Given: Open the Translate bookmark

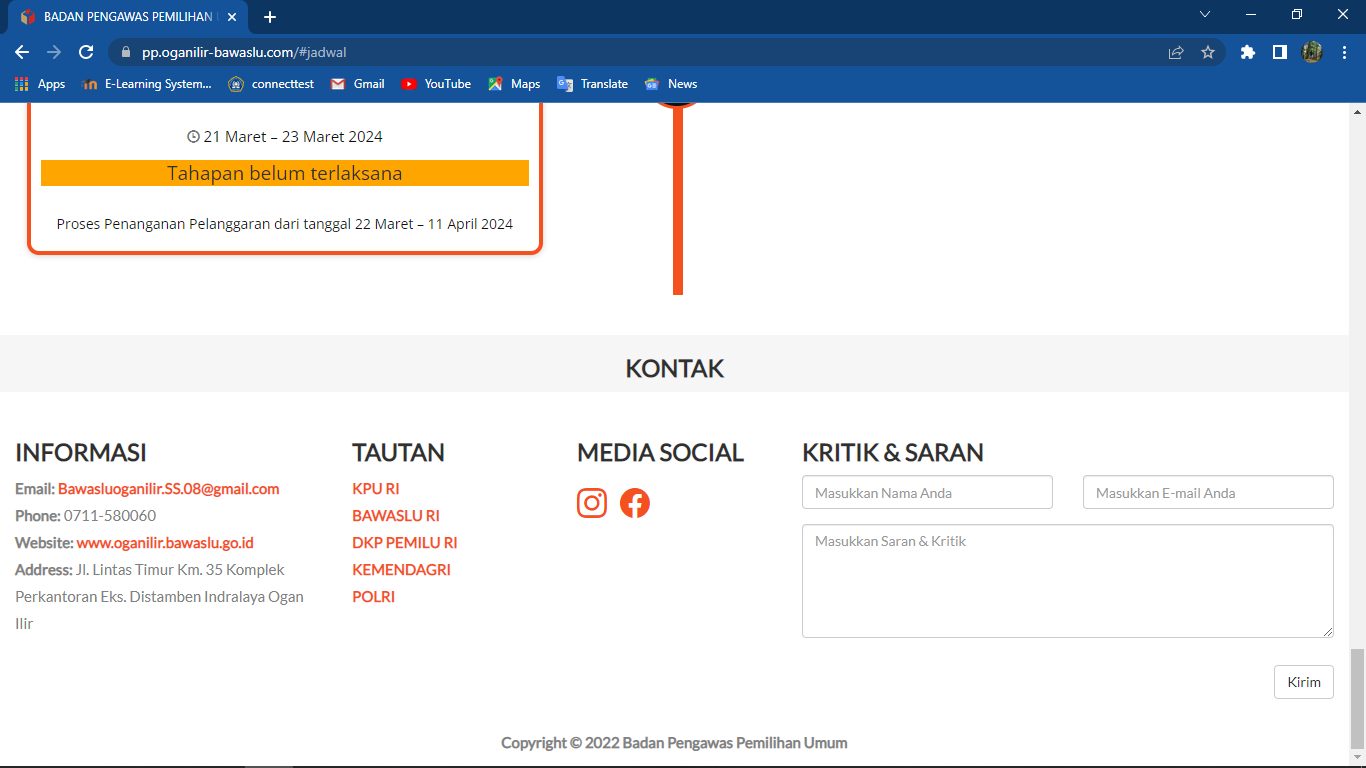Looking at the screenshot, I should point(593,84).
